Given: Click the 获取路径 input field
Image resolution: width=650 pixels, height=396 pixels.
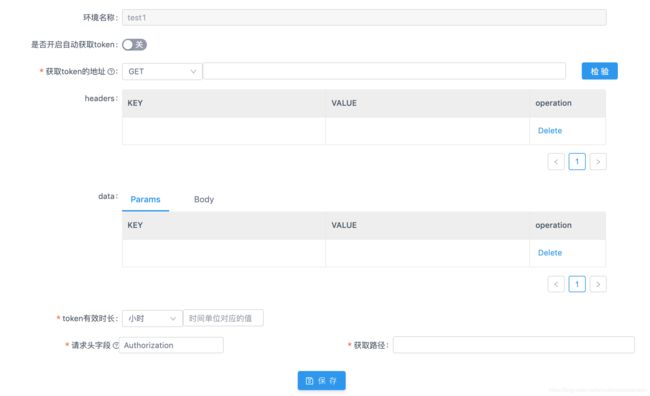Looking at the screenshot, I should tap(514, 345).
